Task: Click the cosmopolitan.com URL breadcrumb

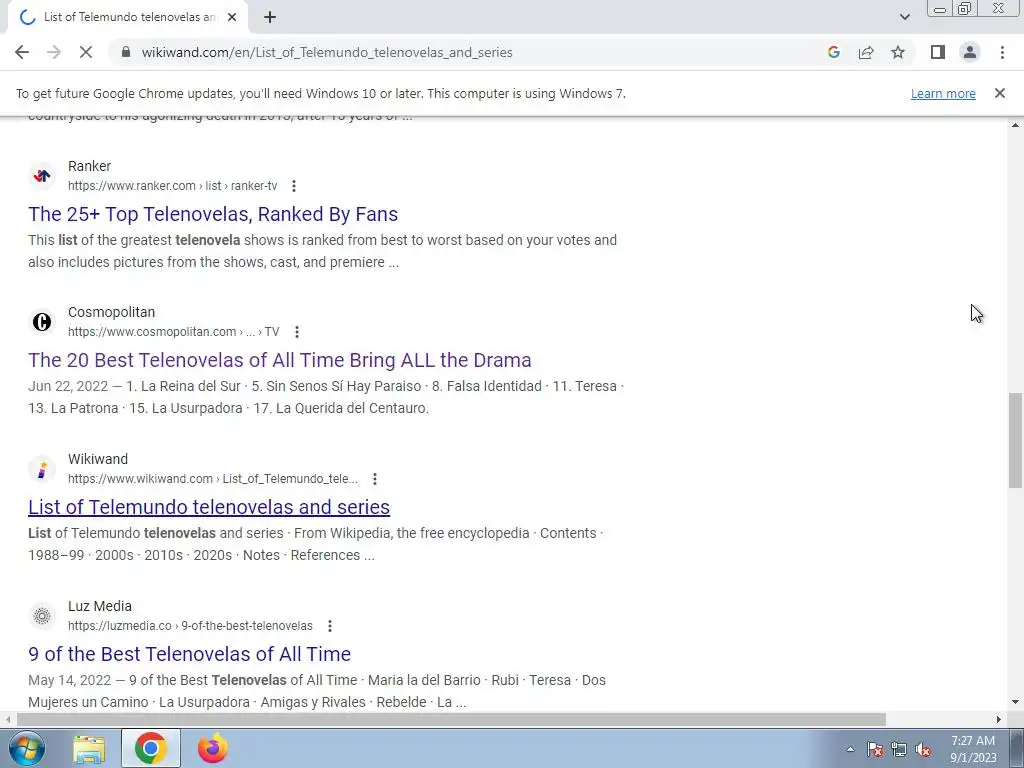Action: point(174,332)
